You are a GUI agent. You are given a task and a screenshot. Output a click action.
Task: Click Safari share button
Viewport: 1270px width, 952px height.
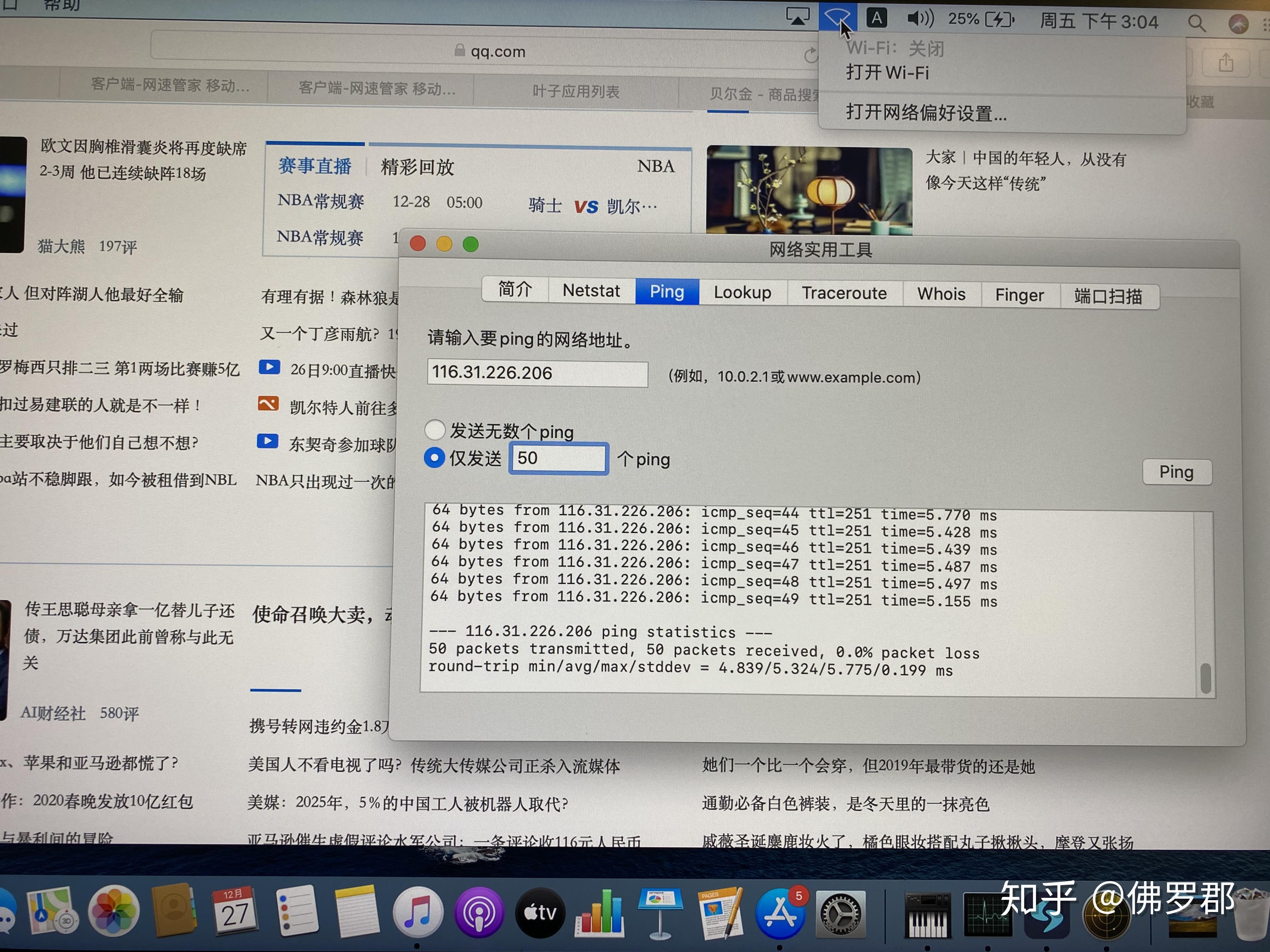click(x=1226, y=62)
